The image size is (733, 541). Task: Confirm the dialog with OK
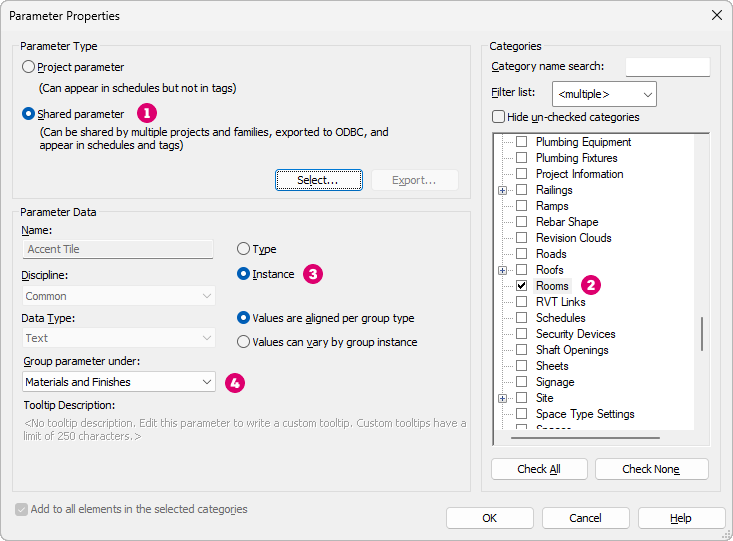489,518
